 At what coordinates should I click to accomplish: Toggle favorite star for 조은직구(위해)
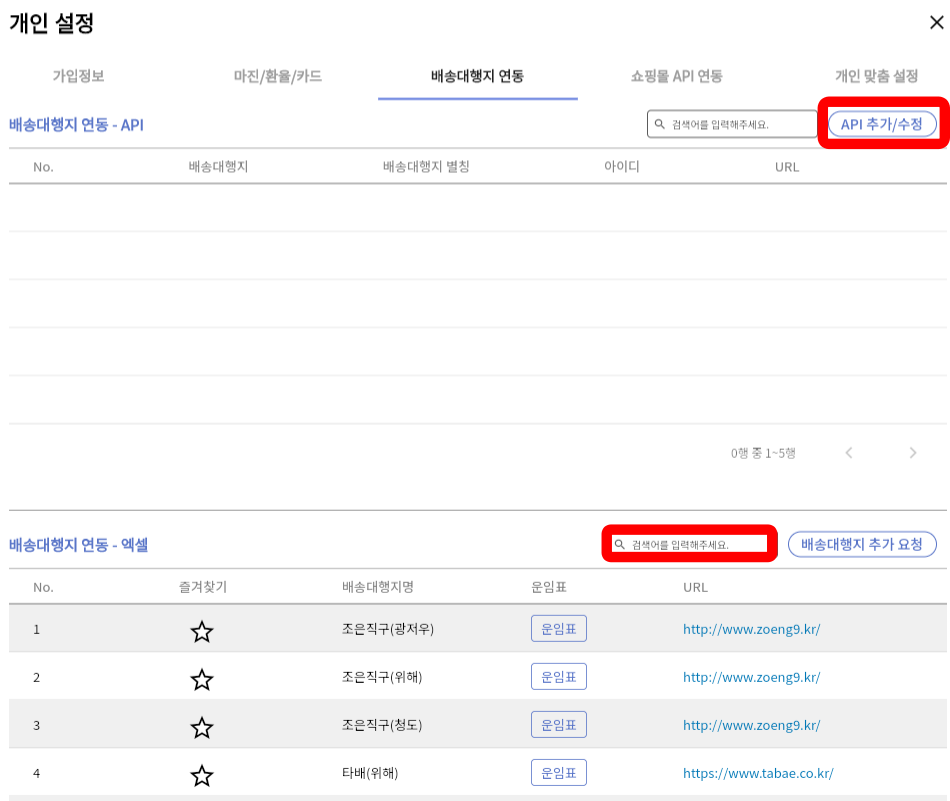(x=202, y=679)
